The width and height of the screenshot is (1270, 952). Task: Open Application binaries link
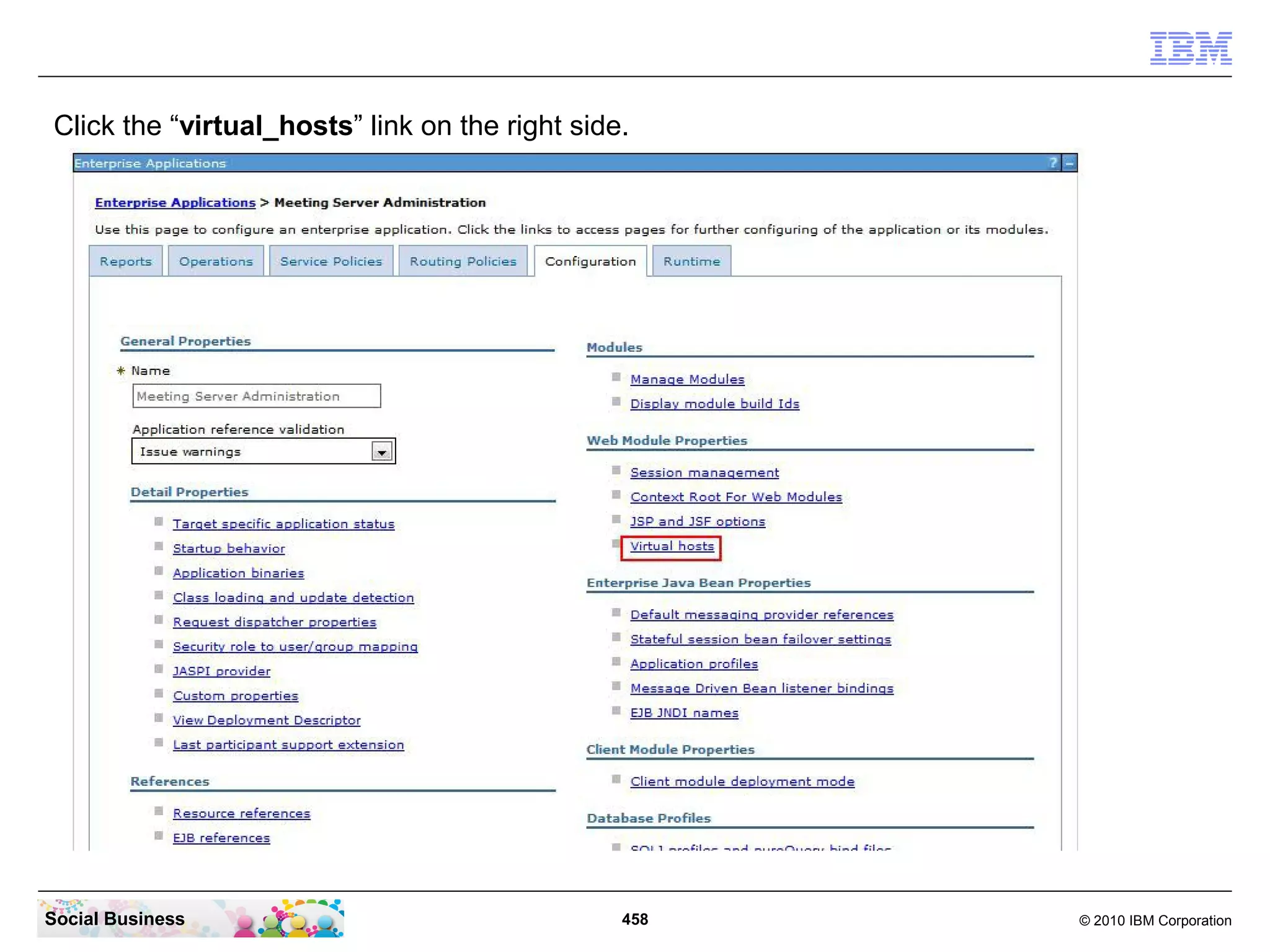[238, 573]
